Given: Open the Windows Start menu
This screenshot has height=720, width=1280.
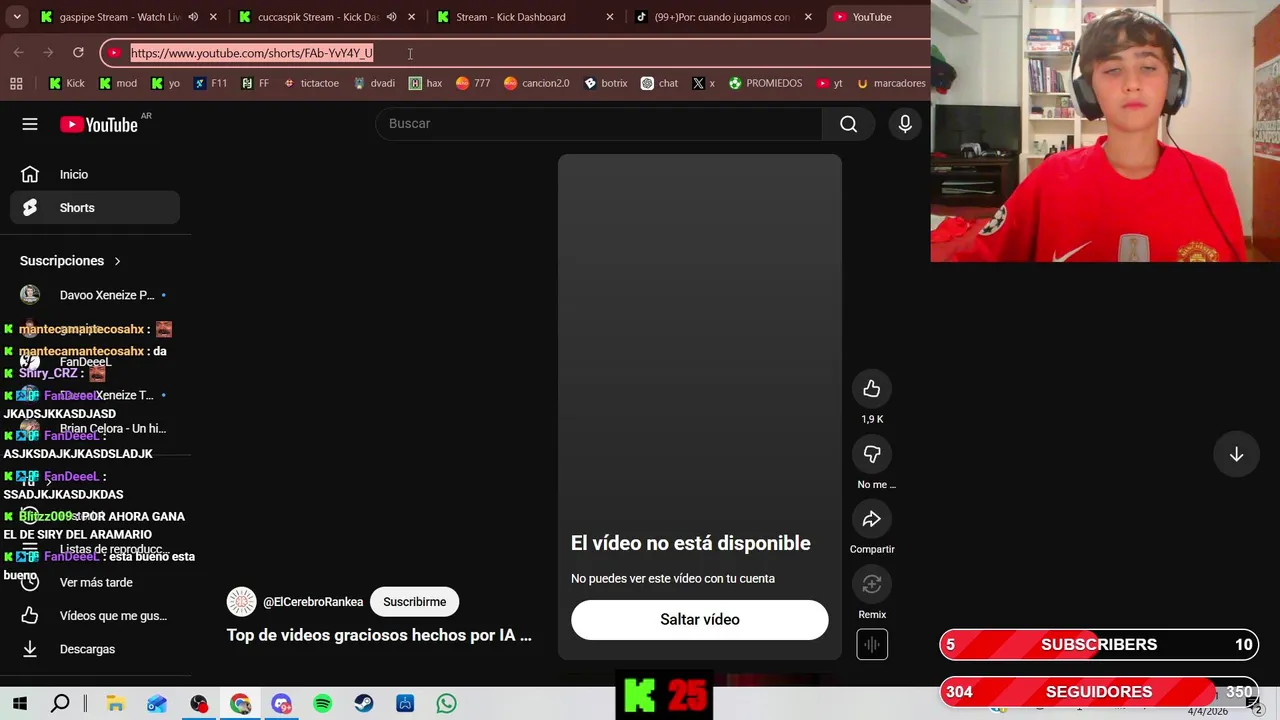Looking at the screenshot, I should click(x=20, y=704).
